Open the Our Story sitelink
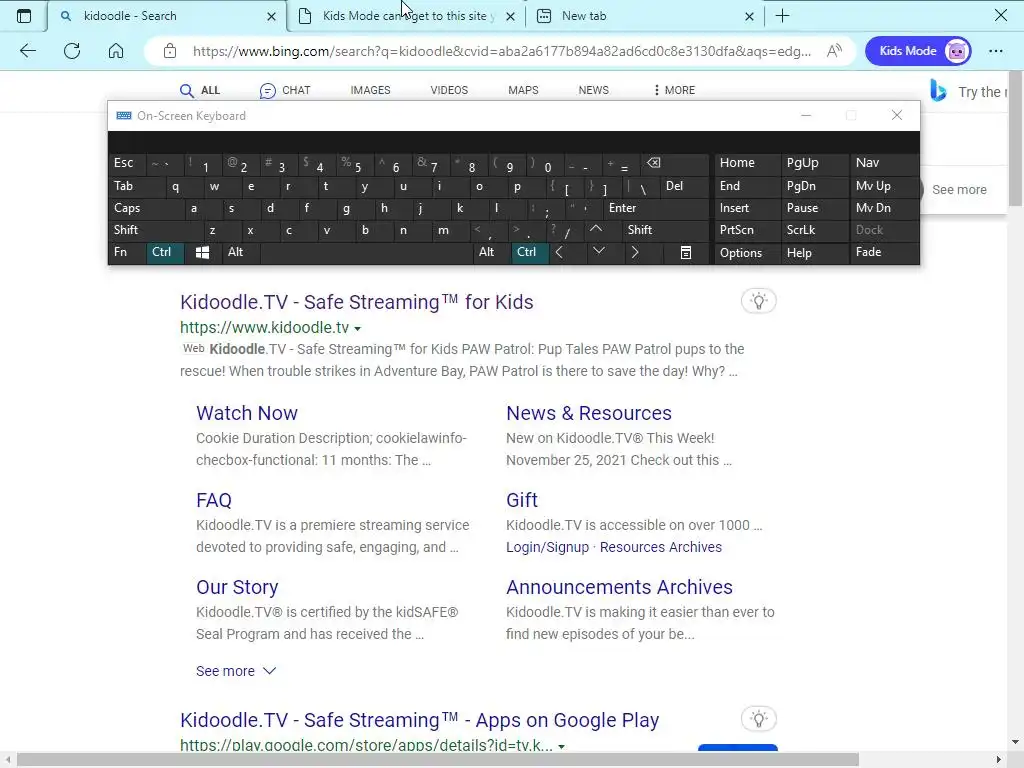This screenshot has width=1024, height=768. (x=237, y=587)
